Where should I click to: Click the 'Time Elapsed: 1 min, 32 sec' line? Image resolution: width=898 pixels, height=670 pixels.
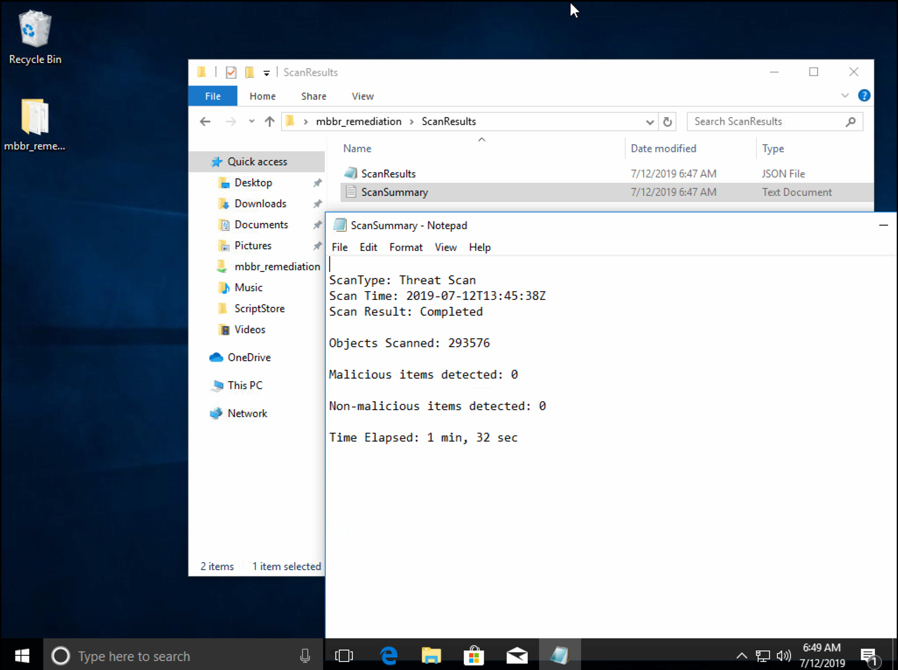(423, 438)
